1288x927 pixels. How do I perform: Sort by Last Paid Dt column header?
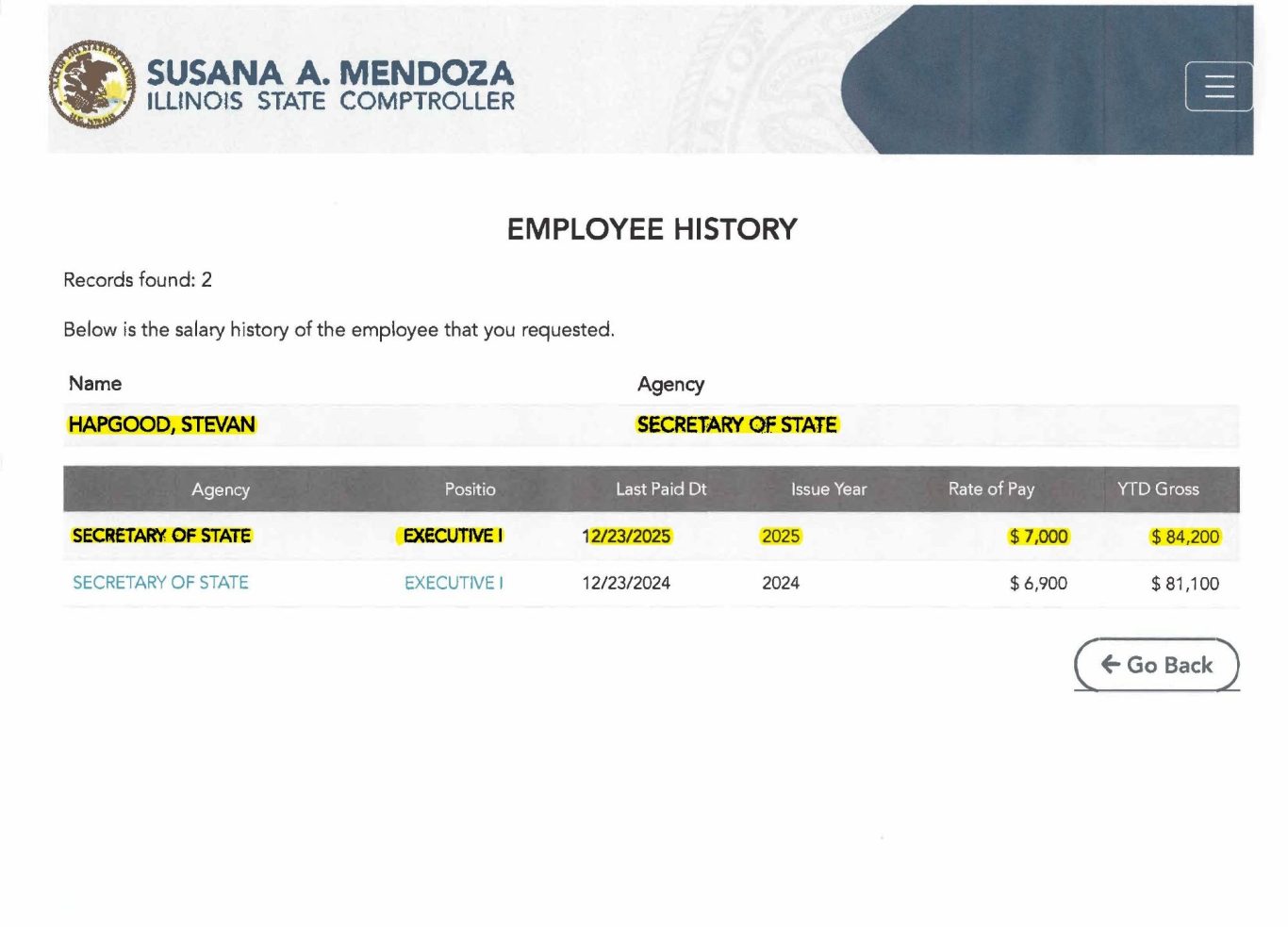coord(661,489)
